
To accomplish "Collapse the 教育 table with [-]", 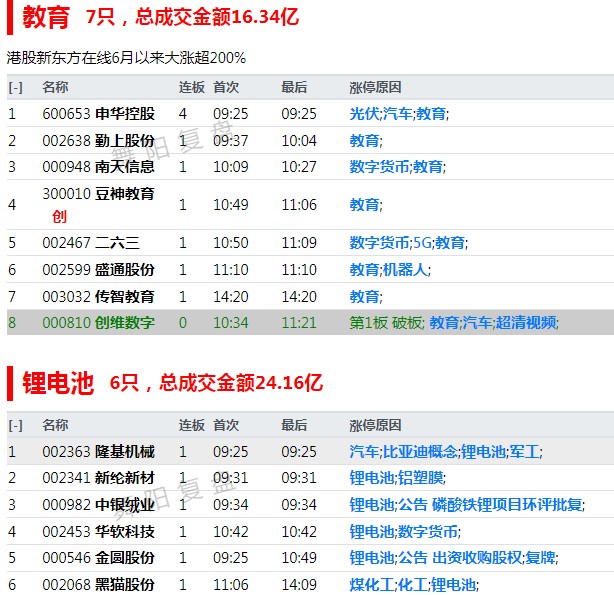I will point(15,87).
